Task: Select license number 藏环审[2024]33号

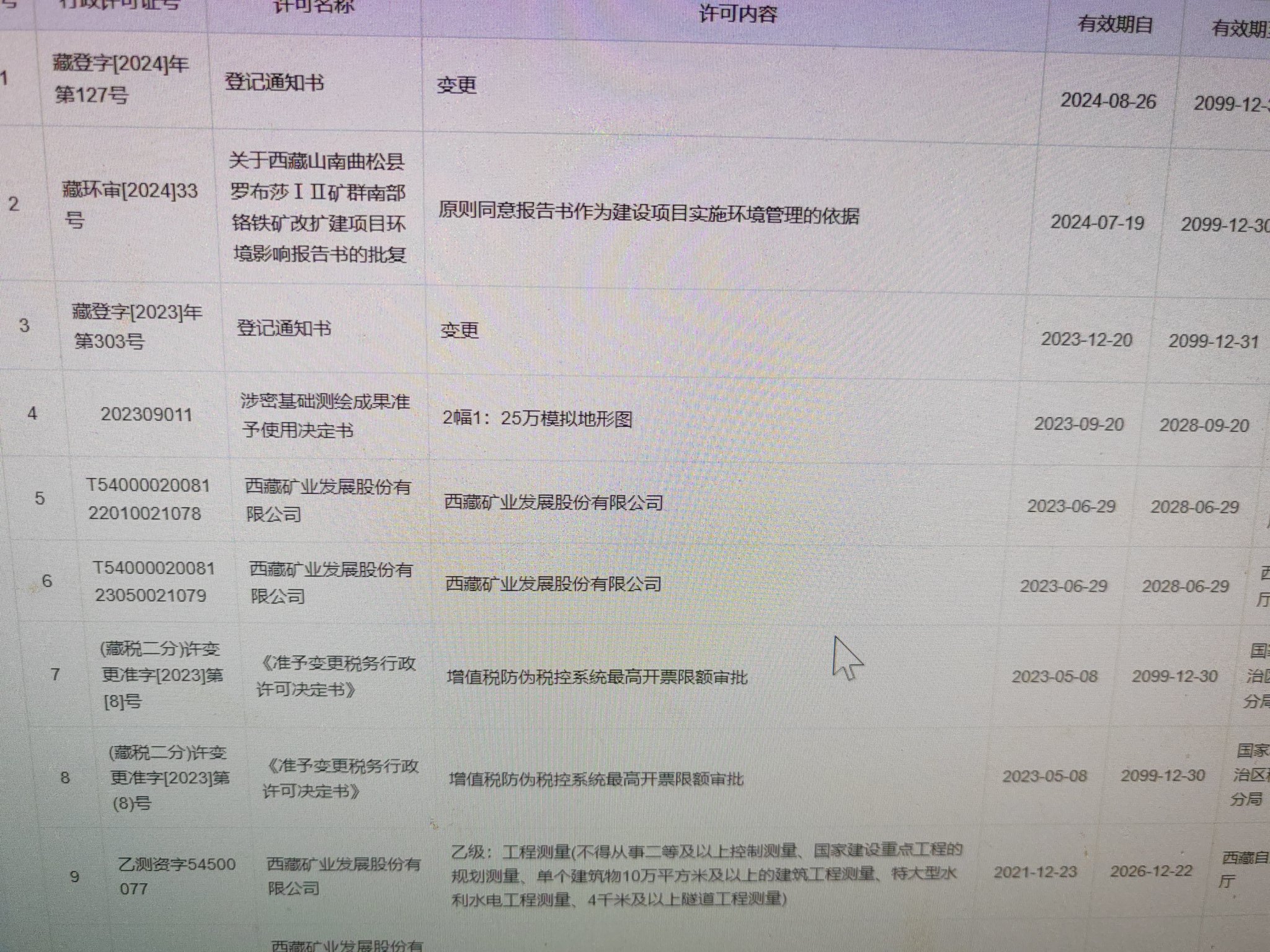Action: point(130,205)
